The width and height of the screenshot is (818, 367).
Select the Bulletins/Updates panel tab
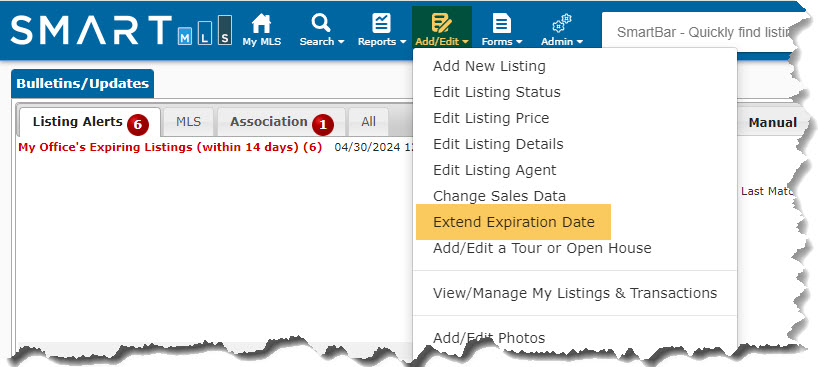[82, 84]
